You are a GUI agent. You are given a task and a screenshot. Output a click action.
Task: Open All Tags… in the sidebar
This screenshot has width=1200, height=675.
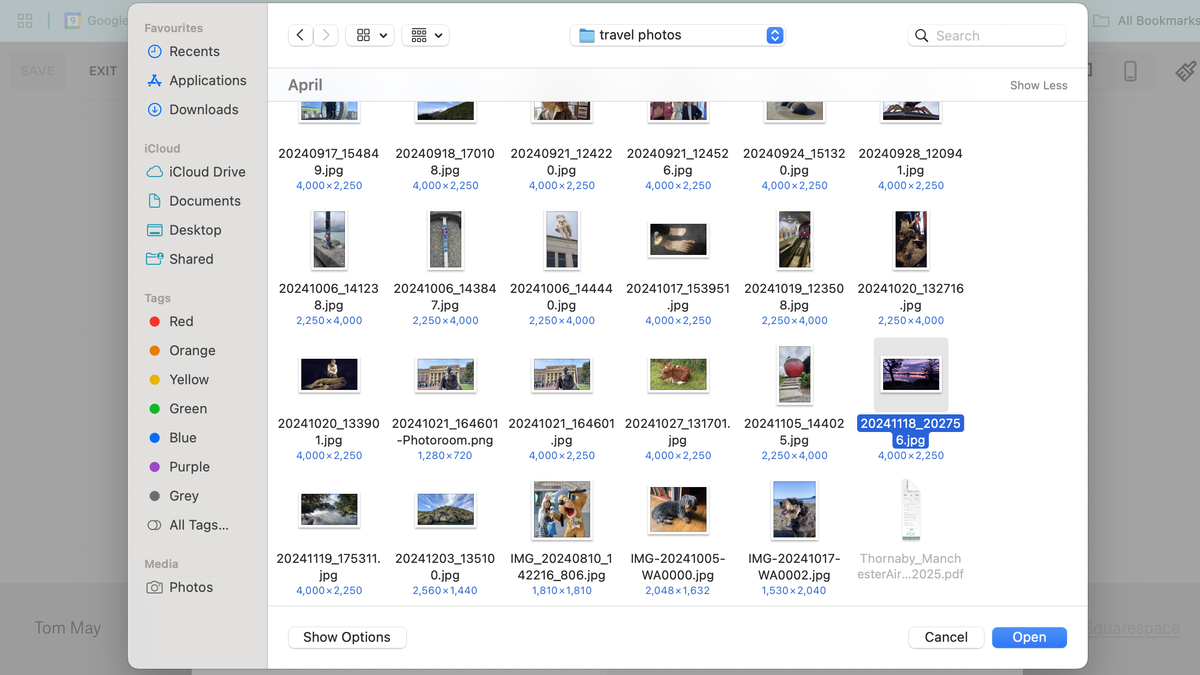point(187,524)
